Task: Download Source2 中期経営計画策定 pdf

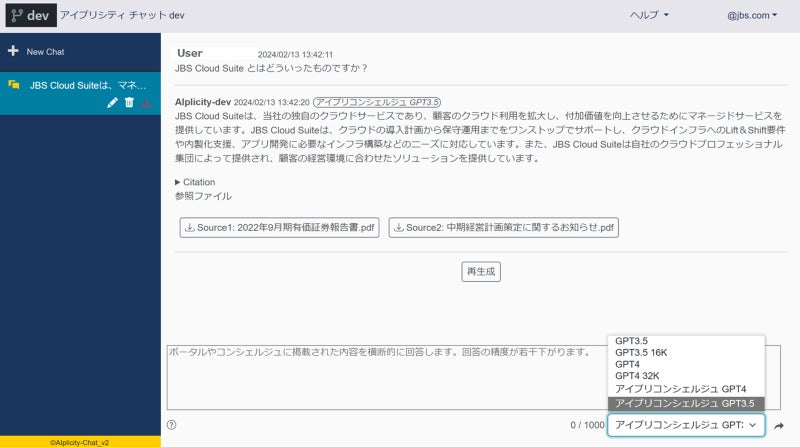Action: (x=504, y=228)
